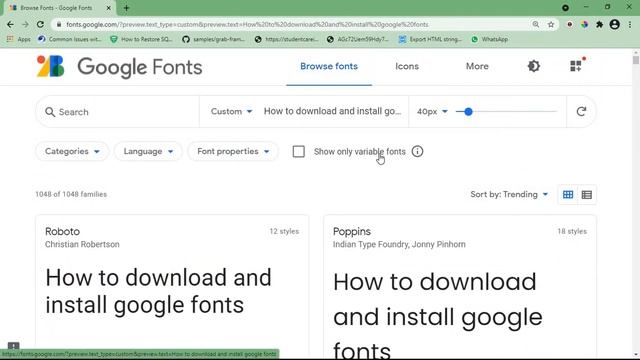Screen dimensions: 640x360
Task: Select the Browse fonts tab
Action: pos(329,66)
